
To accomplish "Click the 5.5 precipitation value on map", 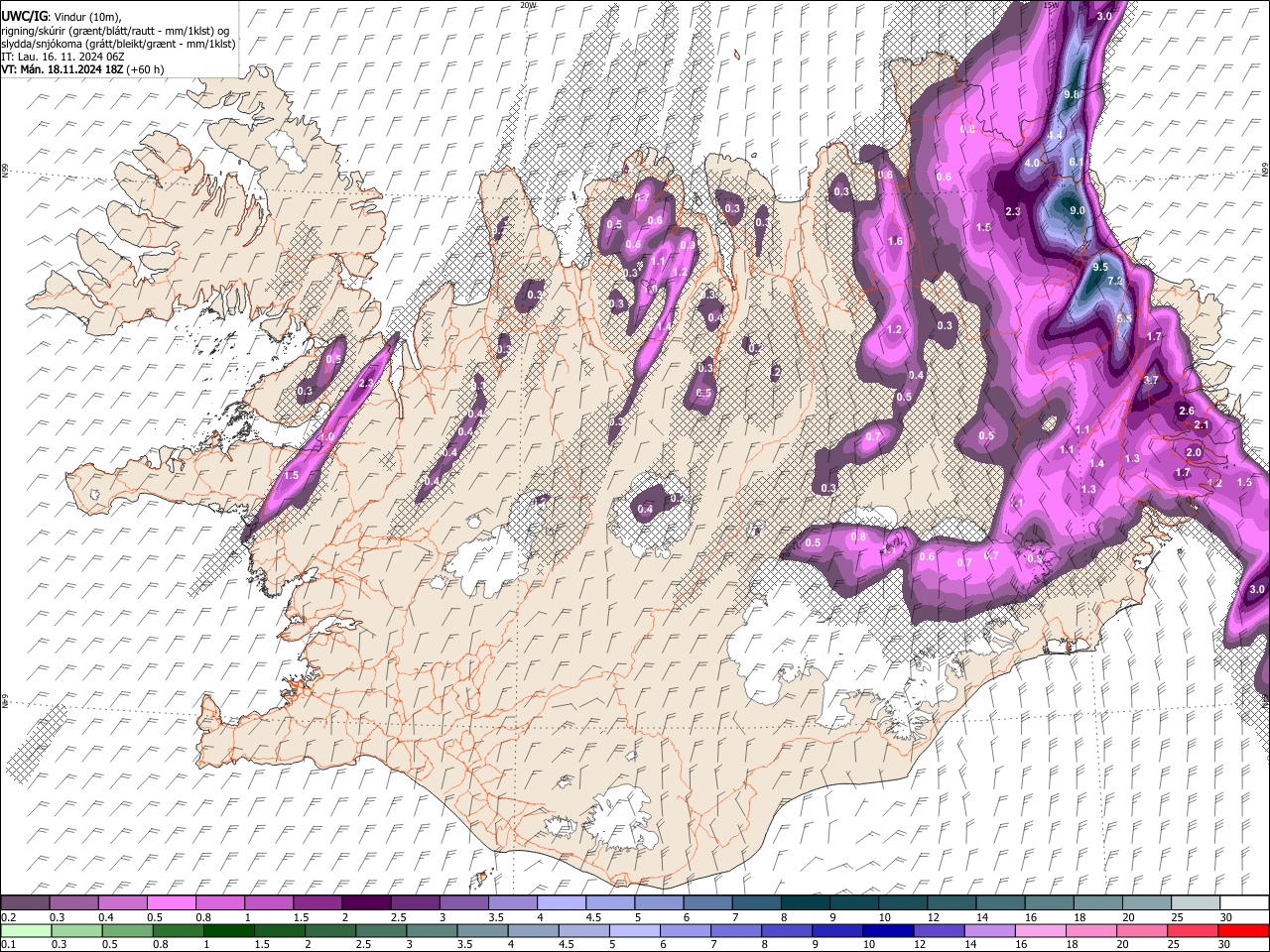I will 1124,318.
